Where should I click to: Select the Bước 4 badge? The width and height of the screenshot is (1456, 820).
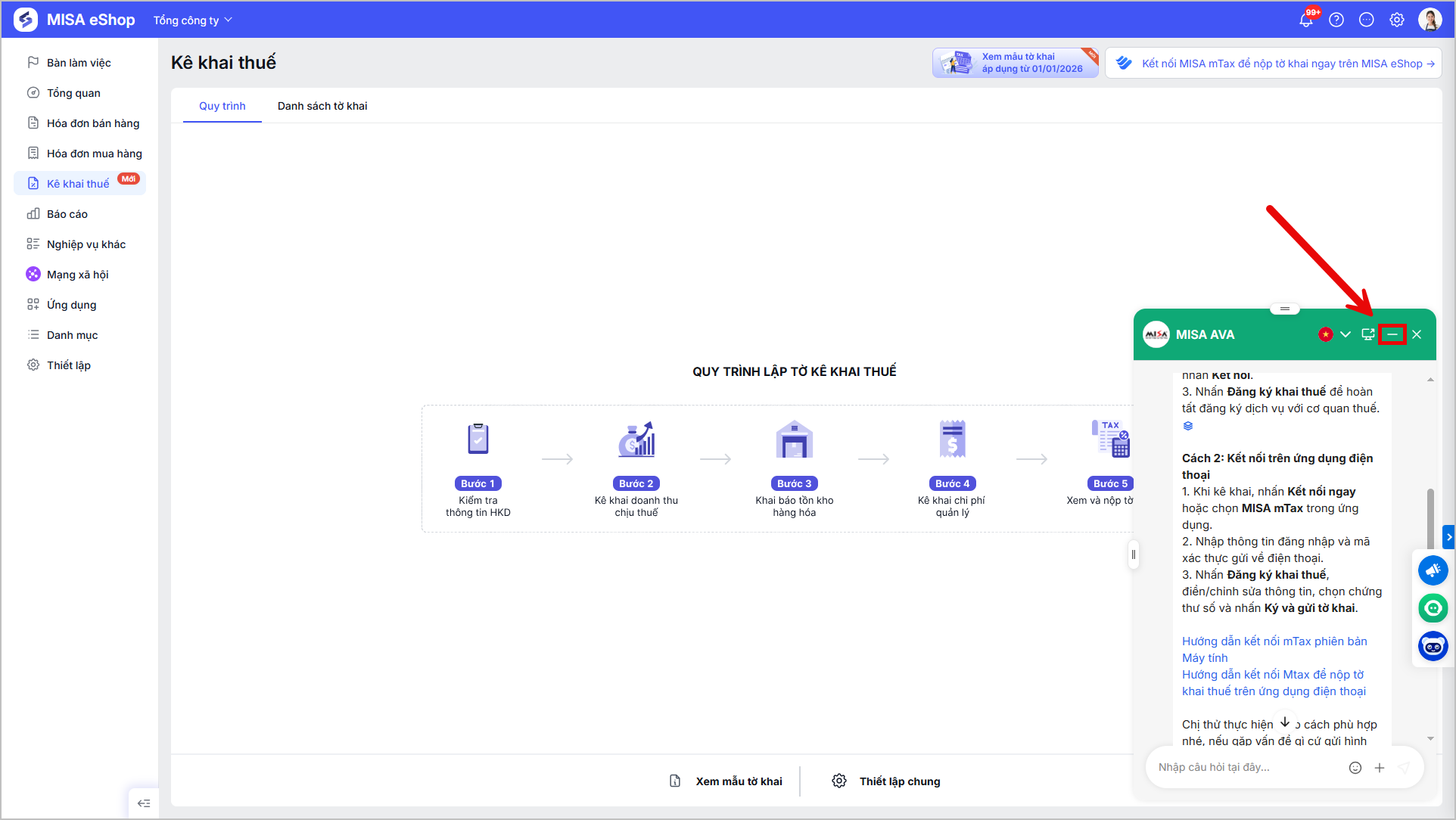[x=953, y=483]
